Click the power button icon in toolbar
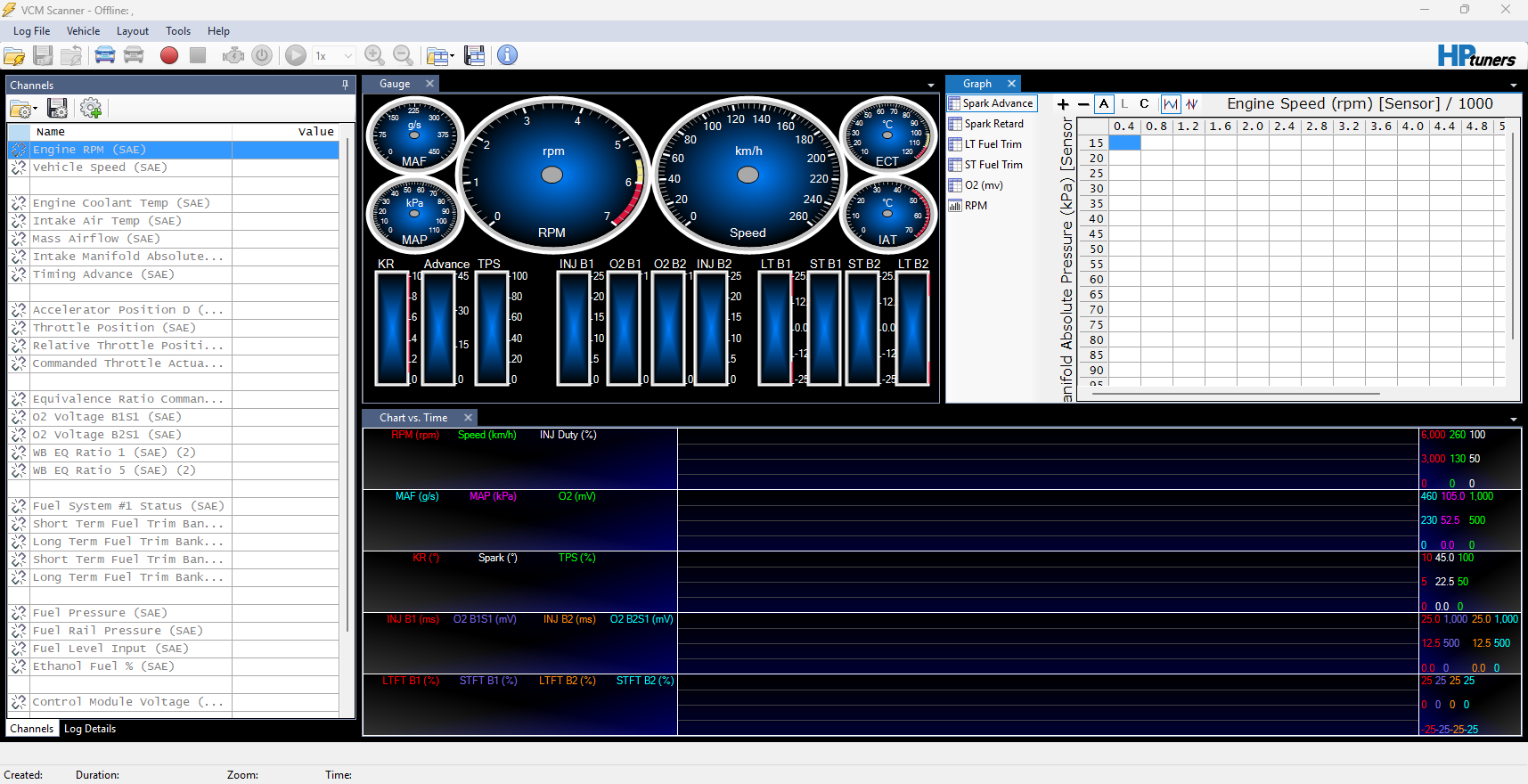The height and width of the screenshot is (784, 1528). click(262, 55)
